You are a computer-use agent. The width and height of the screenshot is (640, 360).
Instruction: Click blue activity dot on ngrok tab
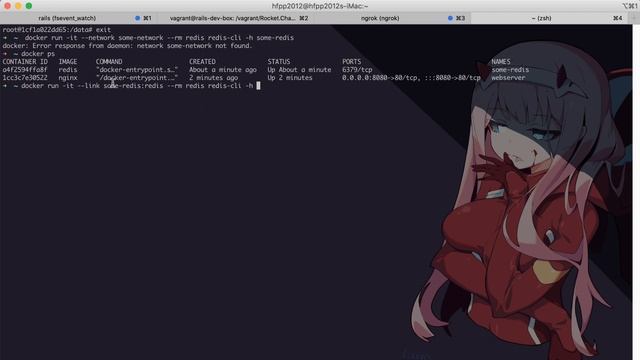(450, 18)
